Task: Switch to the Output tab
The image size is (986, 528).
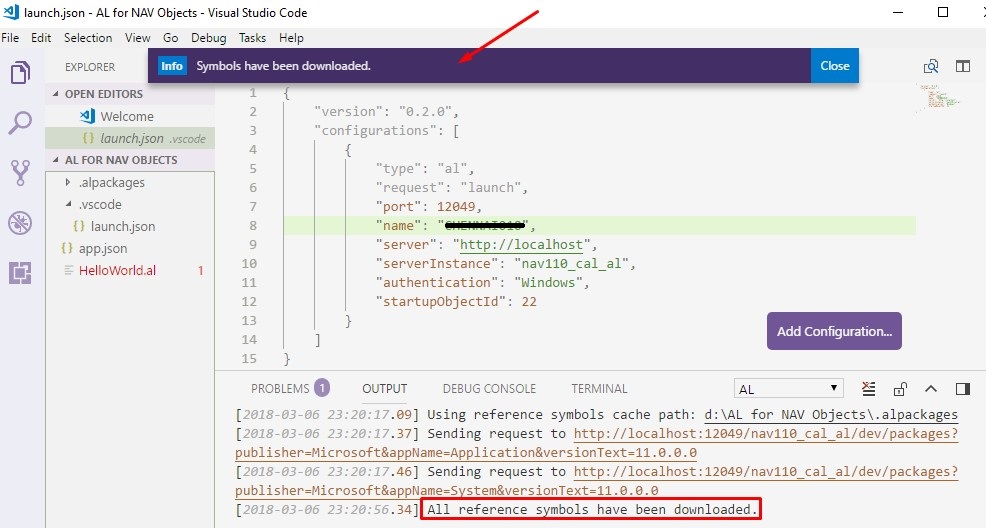Action: (x=384, y=388)
